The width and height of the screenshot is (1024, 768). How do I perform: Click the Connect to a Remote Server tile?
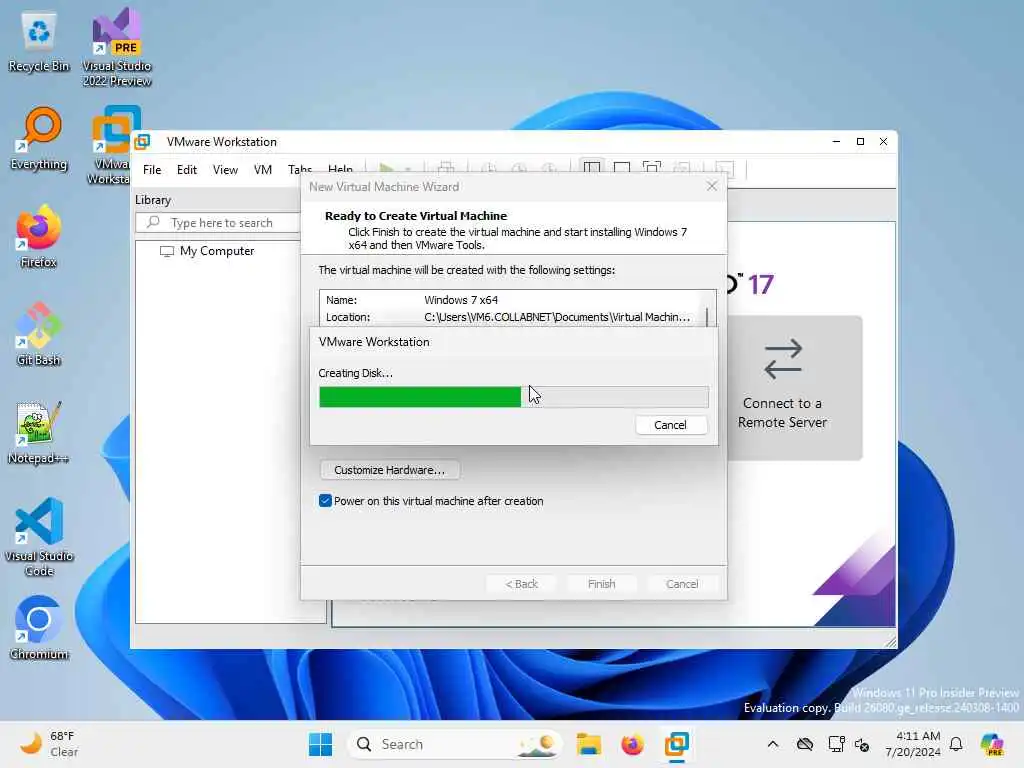[795, 388]
